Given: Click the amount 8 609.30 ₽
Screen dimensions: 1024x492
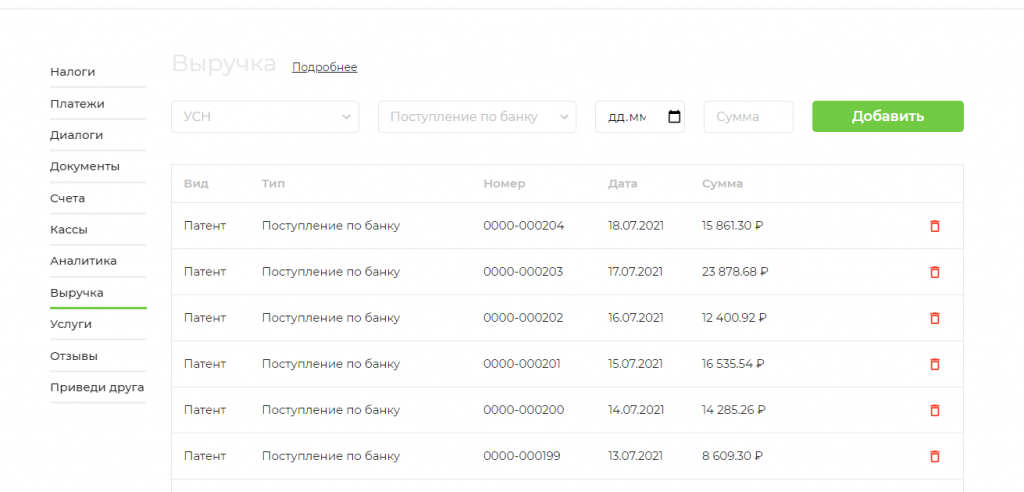Looking at the screenshot, I should [x=733, y=456].
